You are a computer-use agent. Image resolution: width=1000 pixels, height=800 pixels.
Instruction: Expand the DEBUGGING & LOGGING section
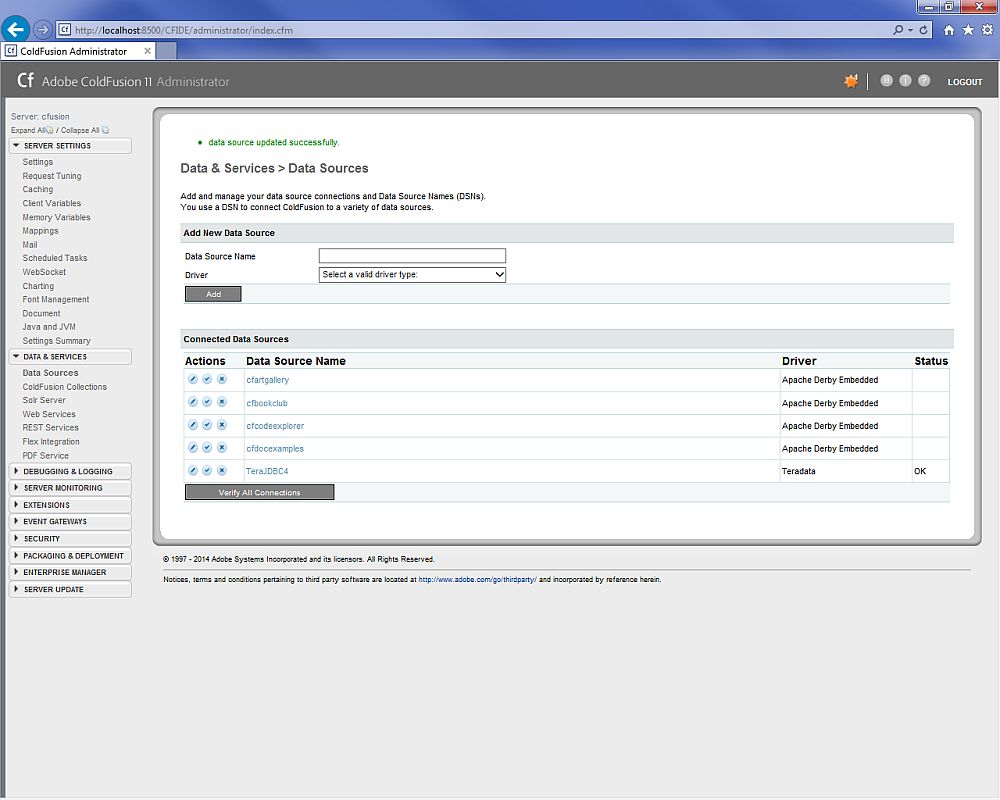pos(70,471)
